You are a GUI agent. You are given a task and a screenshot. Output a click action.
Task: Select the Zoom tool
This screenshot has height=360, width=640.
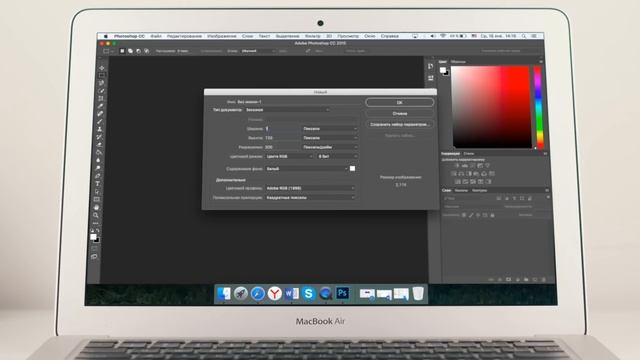96,215
